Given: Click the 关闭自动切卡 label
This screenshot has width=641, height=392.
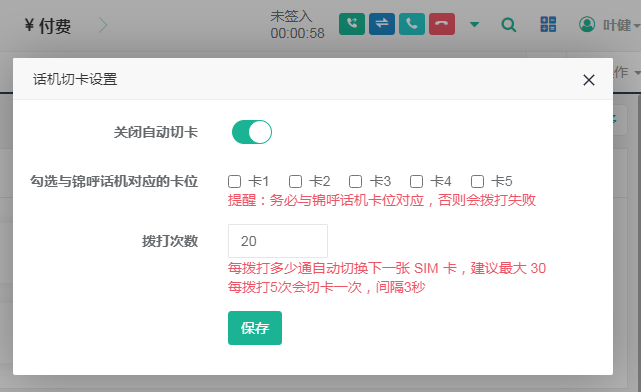Looking at the screenshot, I should point(156,132).
